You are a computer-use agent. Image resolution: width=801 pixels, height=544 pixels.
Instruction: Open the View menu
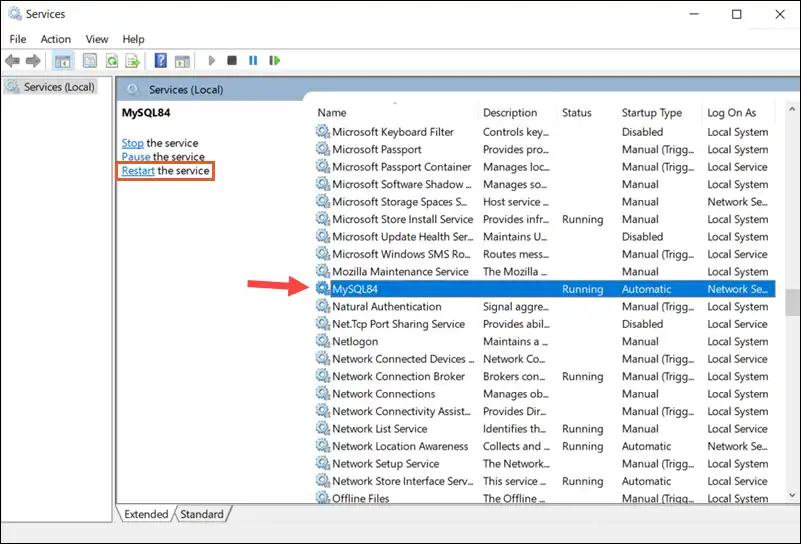pos(97,39)
